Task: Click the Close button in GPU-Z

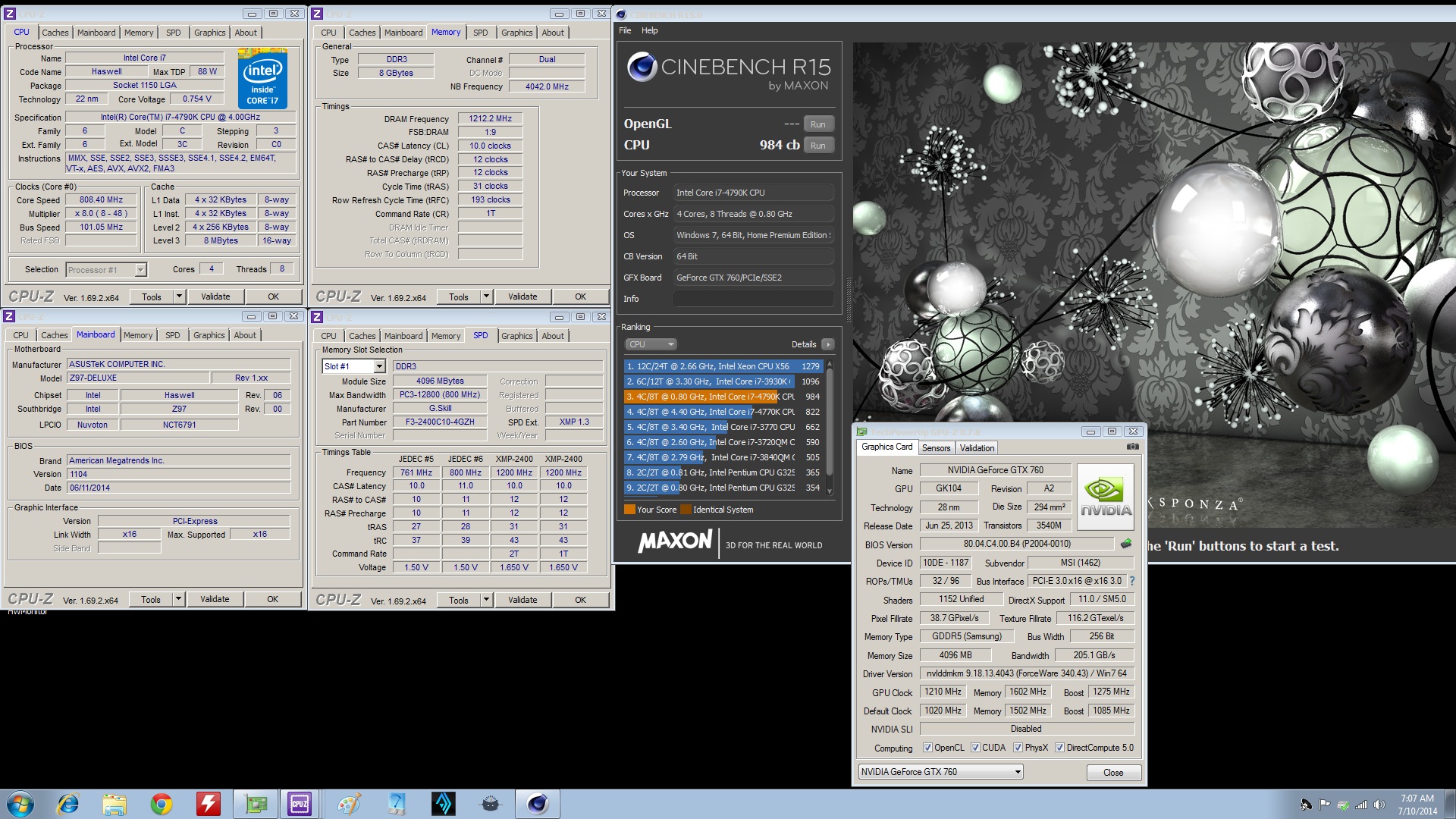Action: [x=1113, y=773]
